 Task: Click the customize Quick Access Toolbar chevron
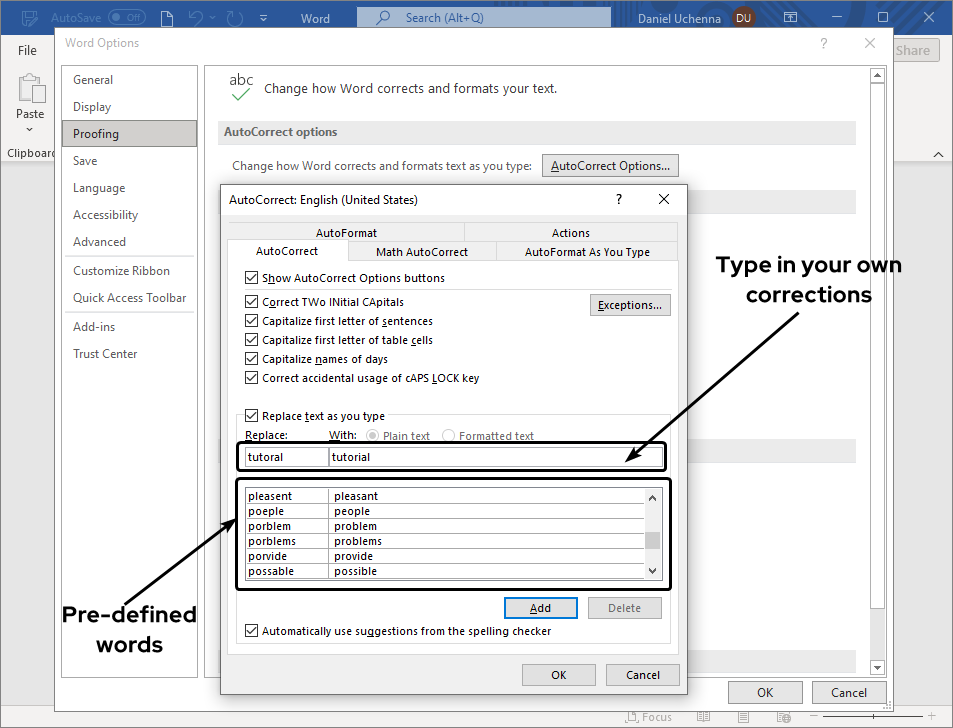coord(264,17)
